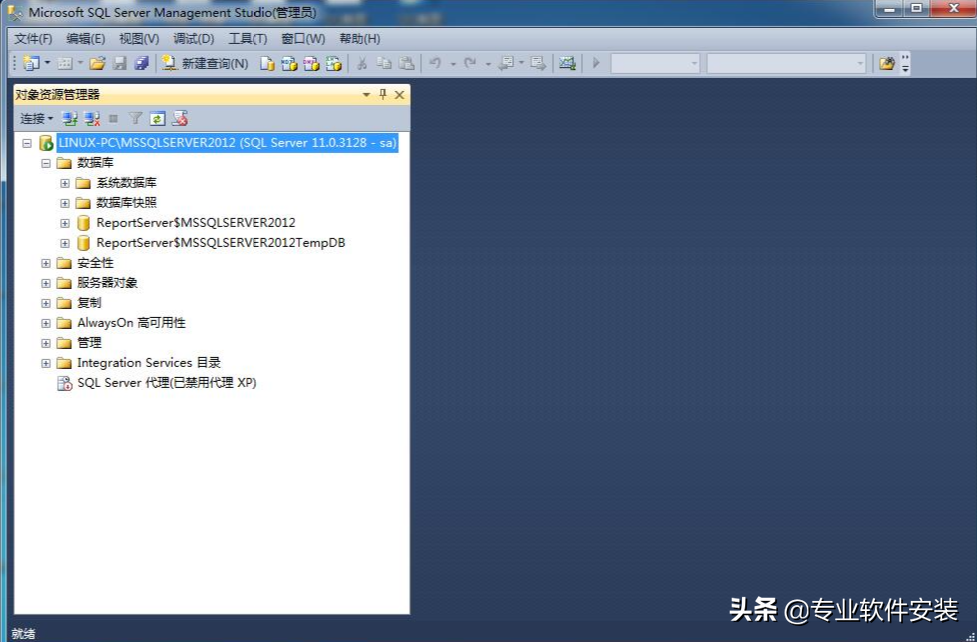Click the Paste clipboard icon
This screenshot has height=642, width=977.
point(406,63)
